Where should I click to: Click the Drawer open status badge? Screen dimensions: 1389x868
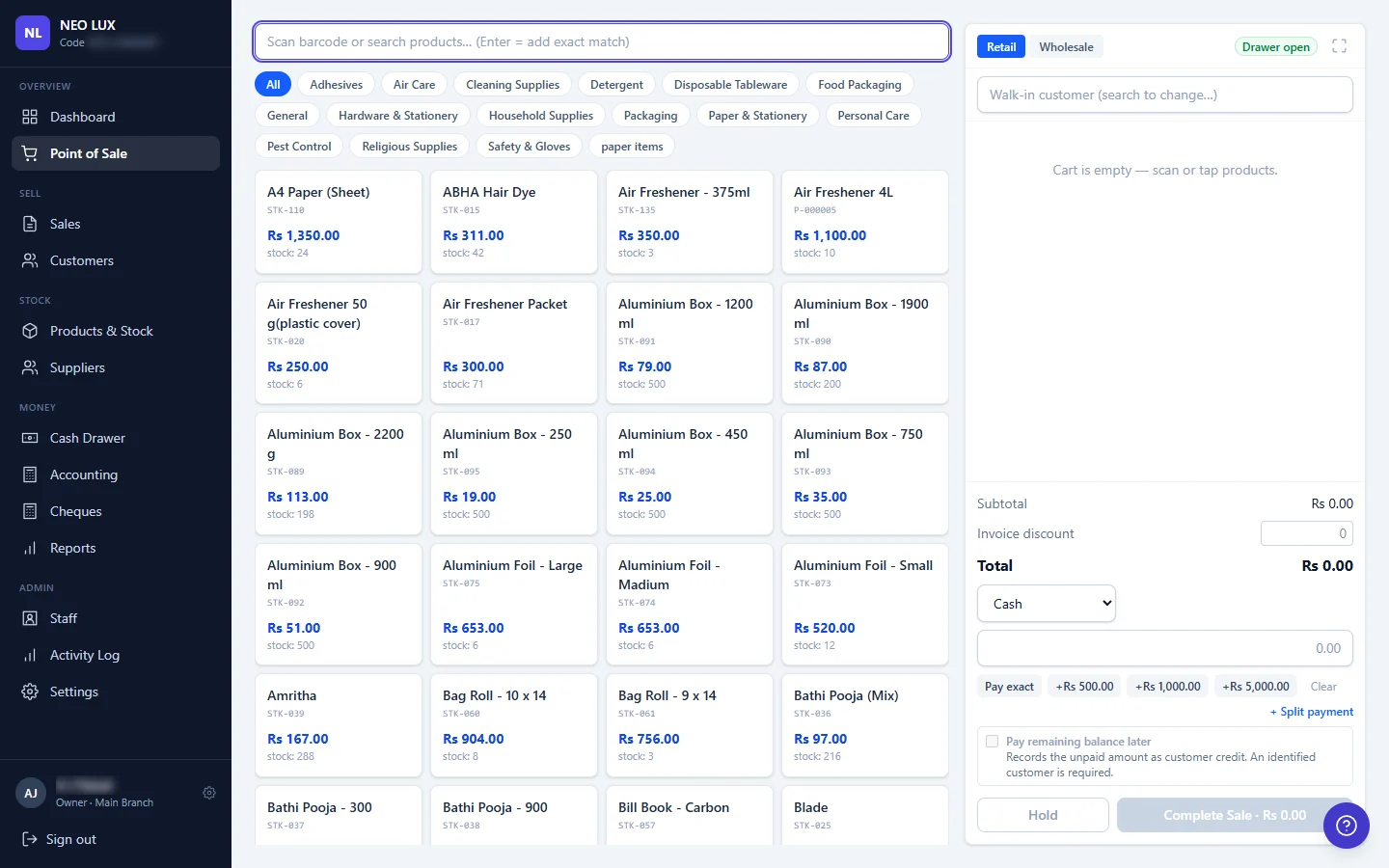pyautogui.click(x=1275, y=46)
